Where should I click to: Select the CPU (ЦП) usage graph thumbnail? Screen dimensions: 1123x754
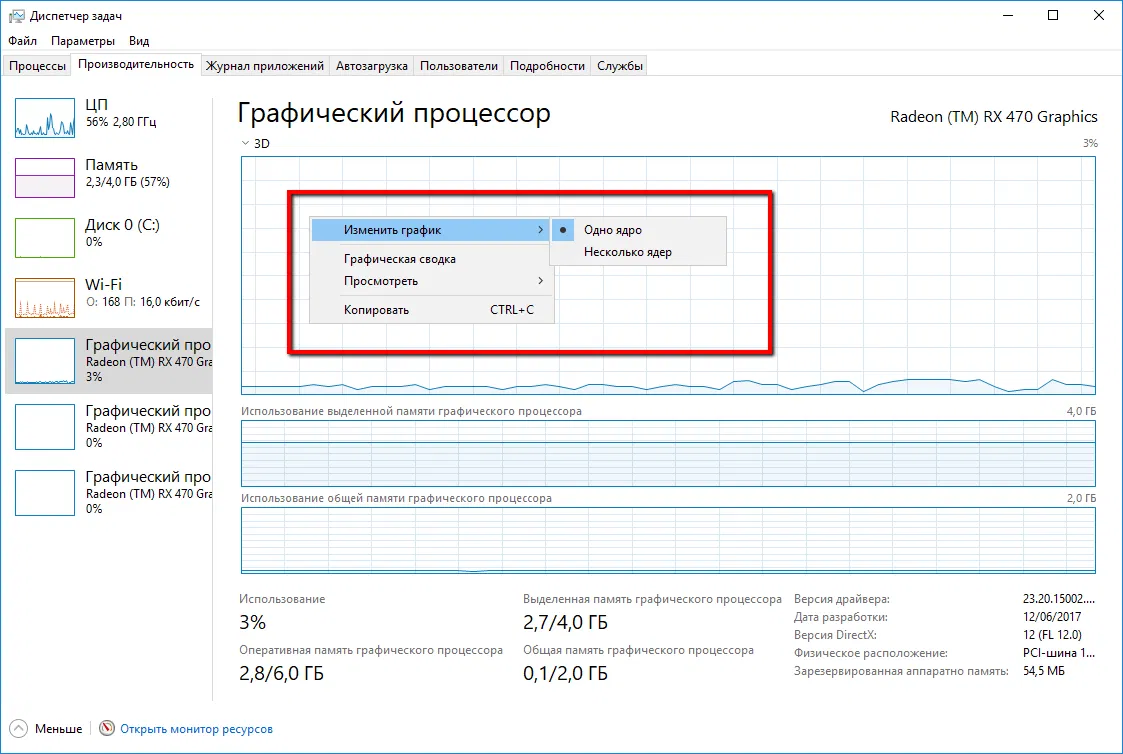click(x=44, y=117)
